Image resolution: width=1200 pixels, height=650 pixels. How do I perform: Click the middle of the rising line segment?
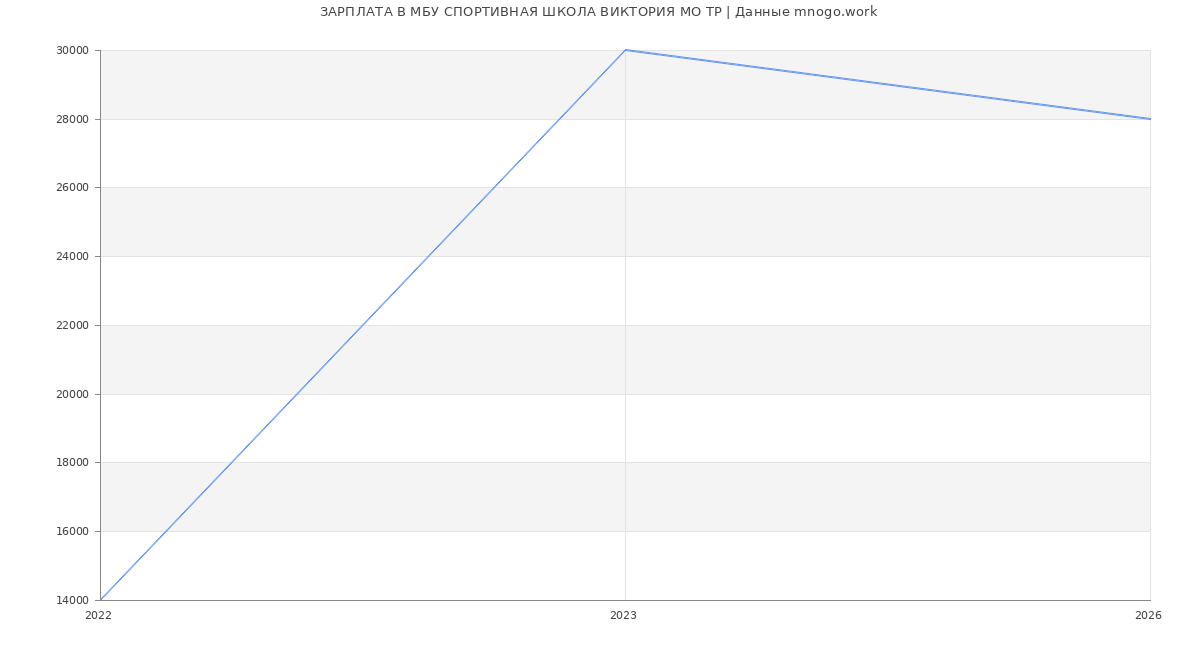tap(363, 325)
